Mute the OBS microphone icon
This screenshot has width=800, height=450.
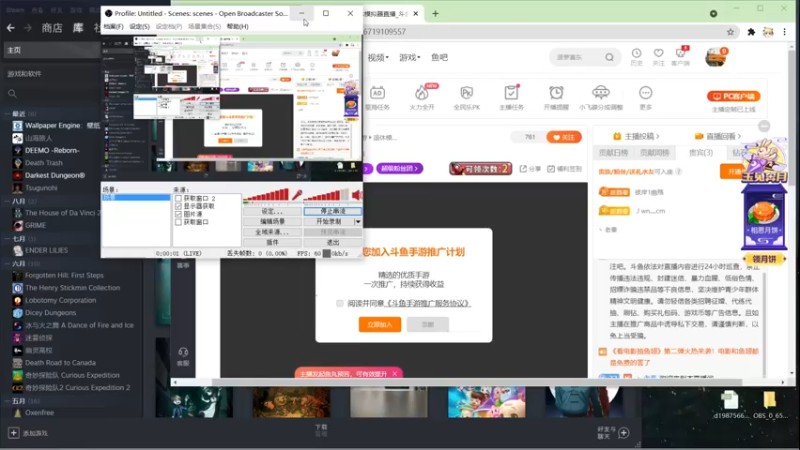pos(296,194)
